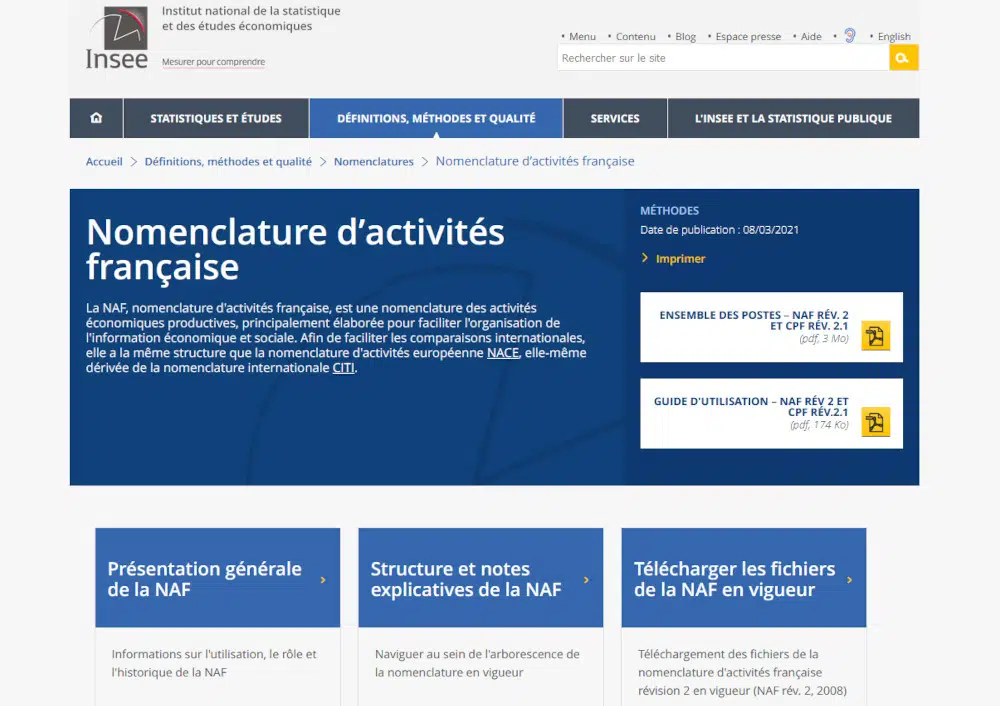Click the accessibility ear icon
The width and height of the screenshot is (1000, 706).
click(x=849, y=36)
